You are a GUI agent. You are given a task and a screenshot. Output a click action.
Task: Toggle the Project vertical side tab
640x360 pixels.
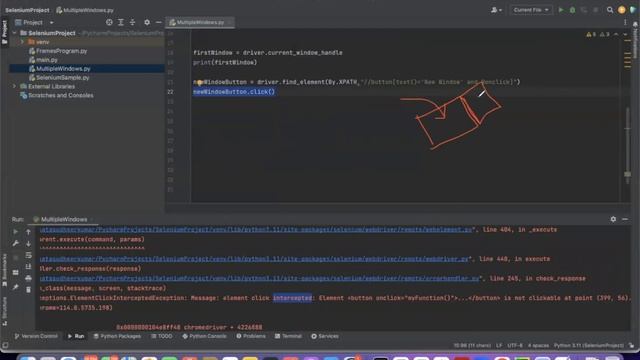pyautogui.click(x=4, y=32)
